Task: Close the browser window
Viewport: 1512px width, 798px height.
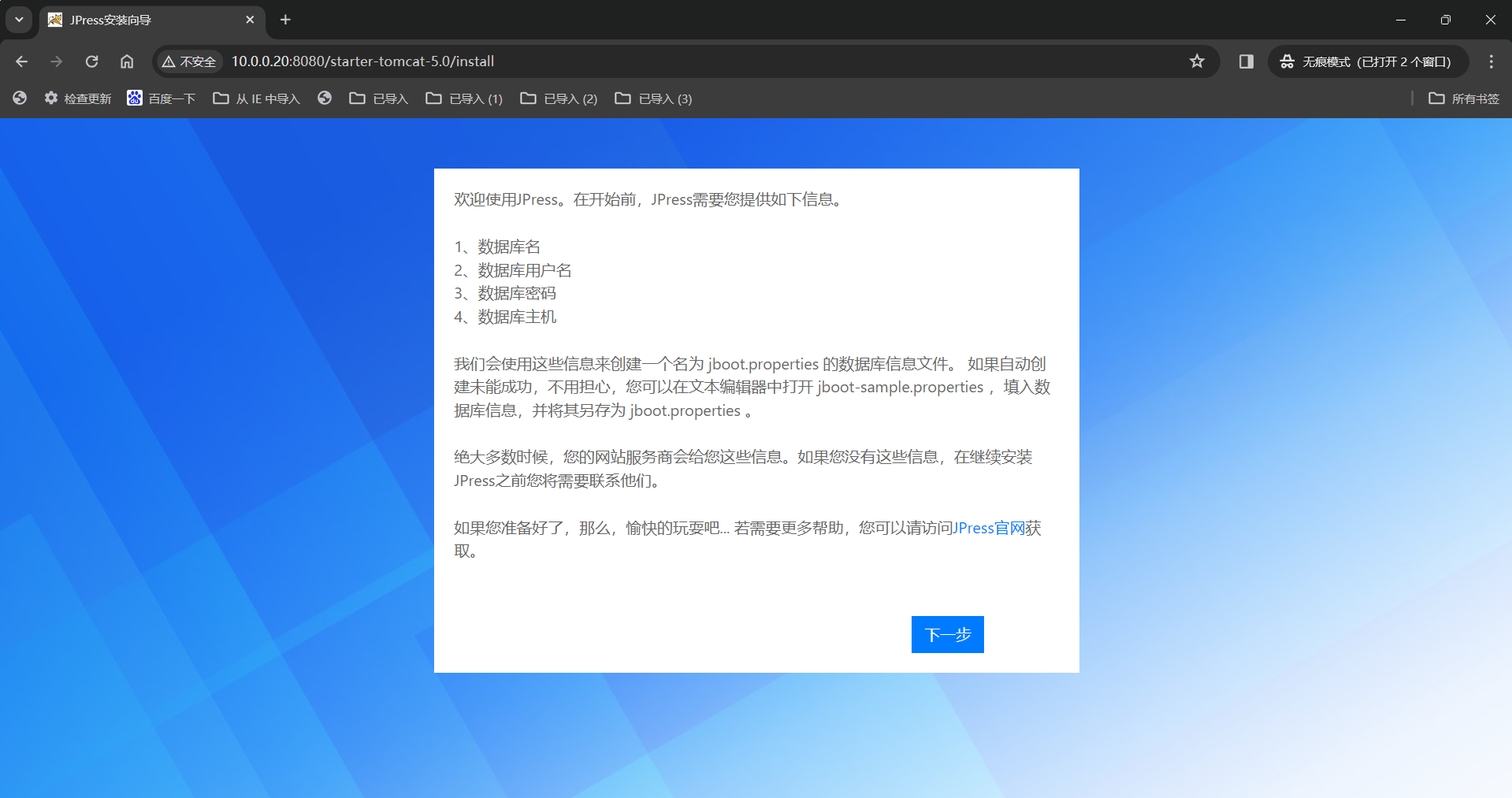Action: 1490,20
